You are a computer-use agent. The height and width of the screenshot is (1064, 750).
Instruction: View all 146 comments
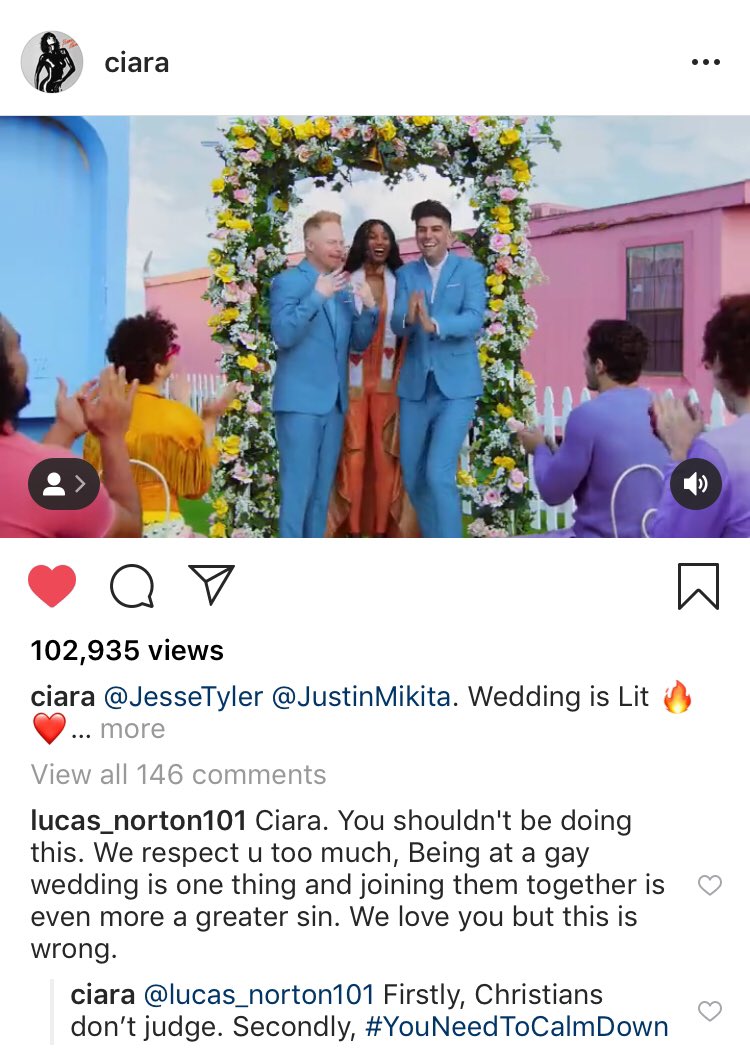click(179, 774)
